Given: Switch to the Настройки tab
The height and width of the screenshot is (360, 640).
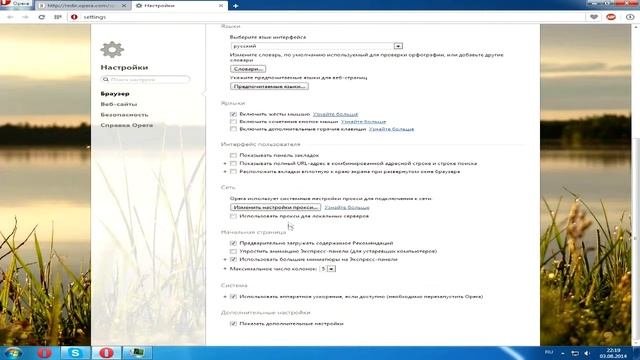Looking at the screenshot, I should (180, 6).
